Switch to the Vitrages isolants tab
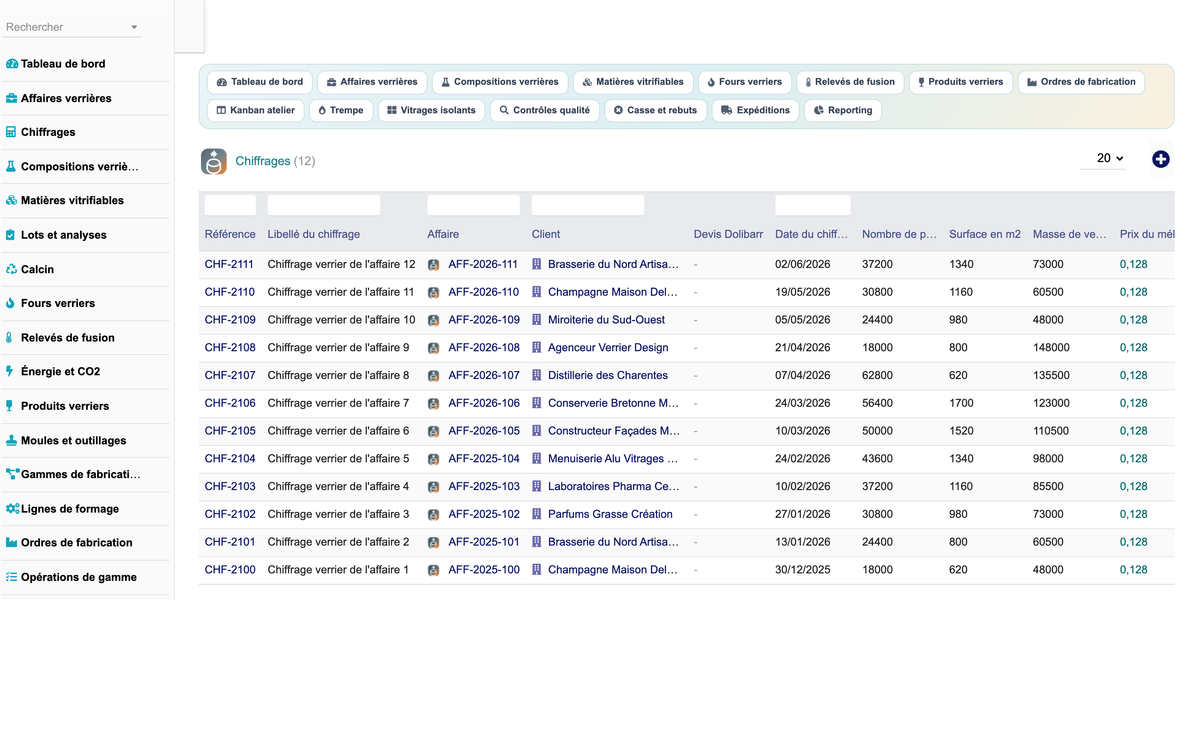 432,110
